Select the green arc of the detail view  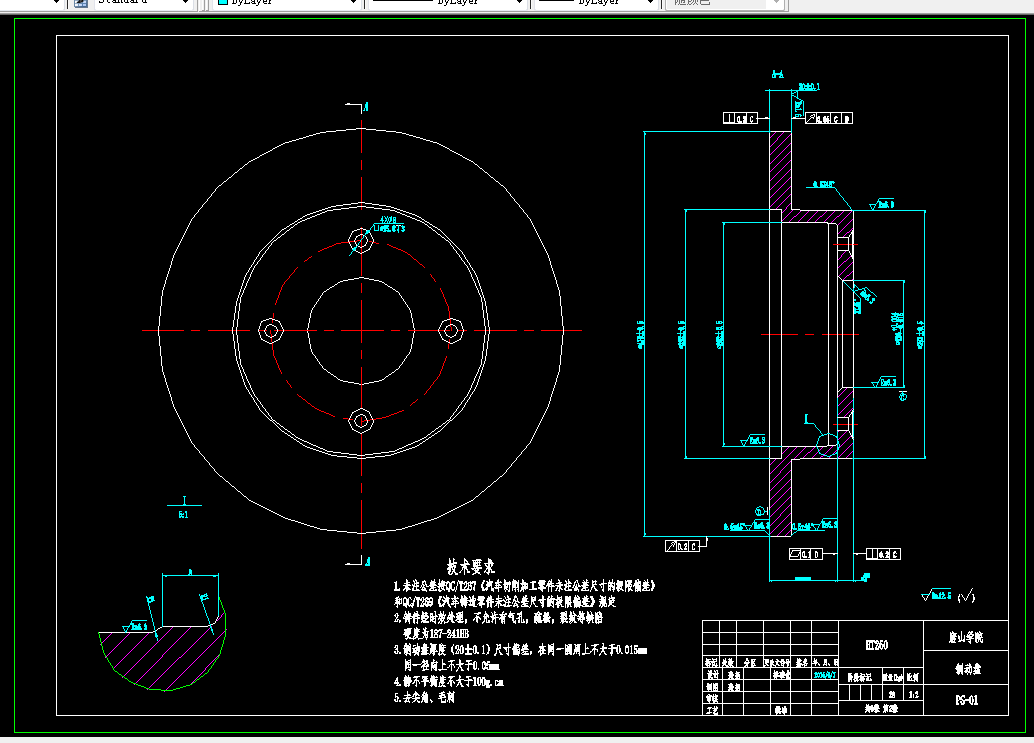[165, 690]
